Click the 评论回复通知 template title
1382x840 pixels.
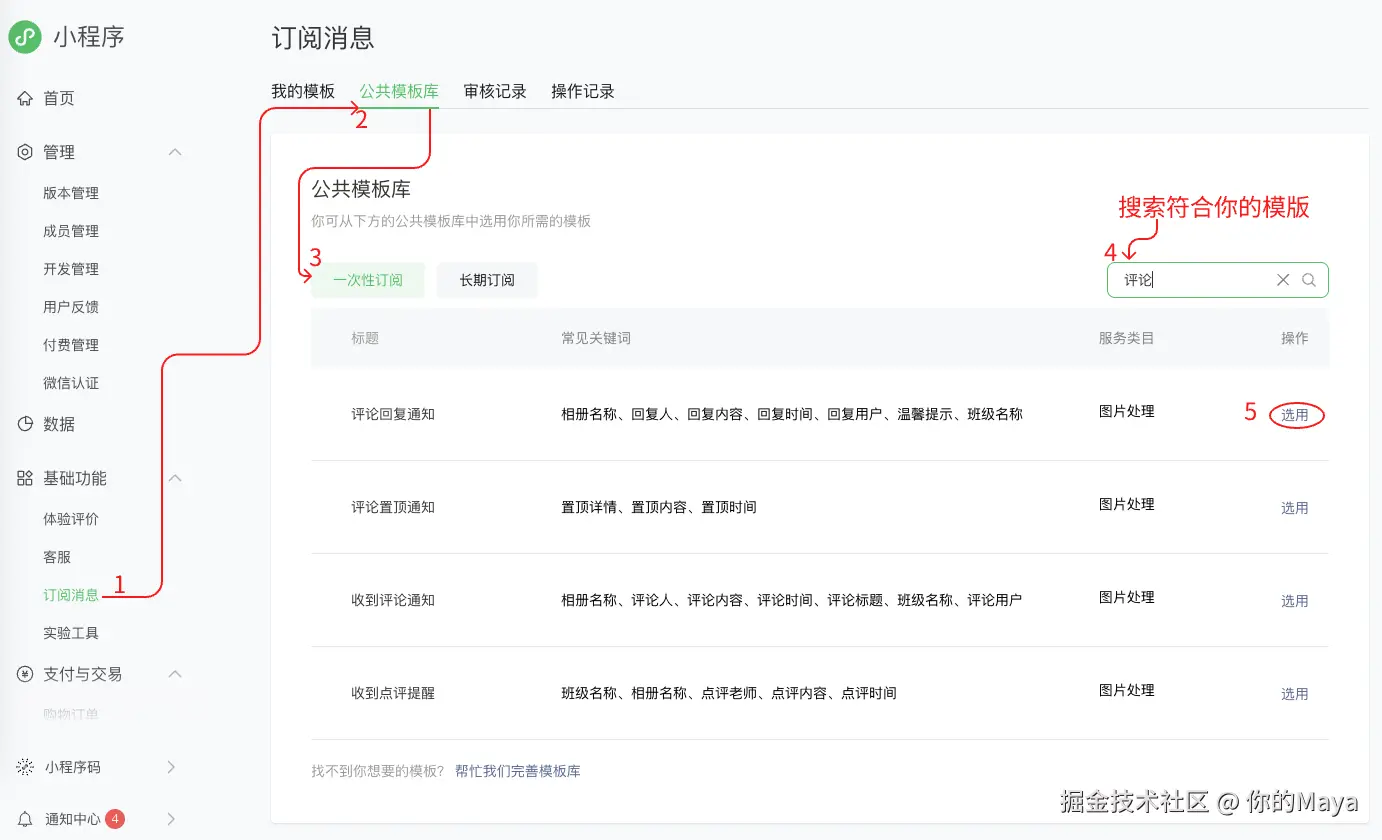click(393, 414)
